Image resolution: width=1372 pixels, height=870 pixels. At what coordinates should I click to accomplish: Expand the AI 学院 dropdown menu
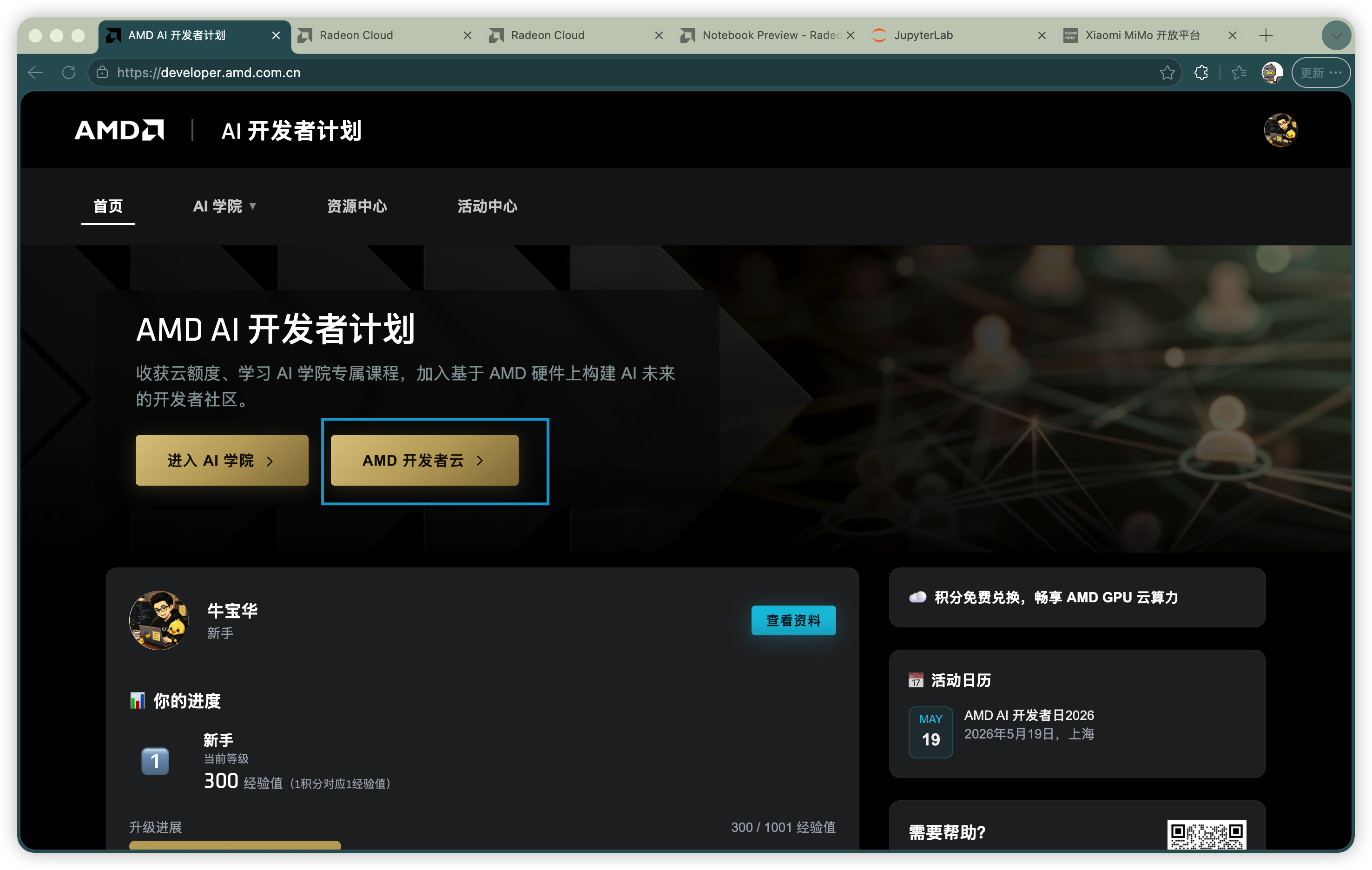point(224,206)
